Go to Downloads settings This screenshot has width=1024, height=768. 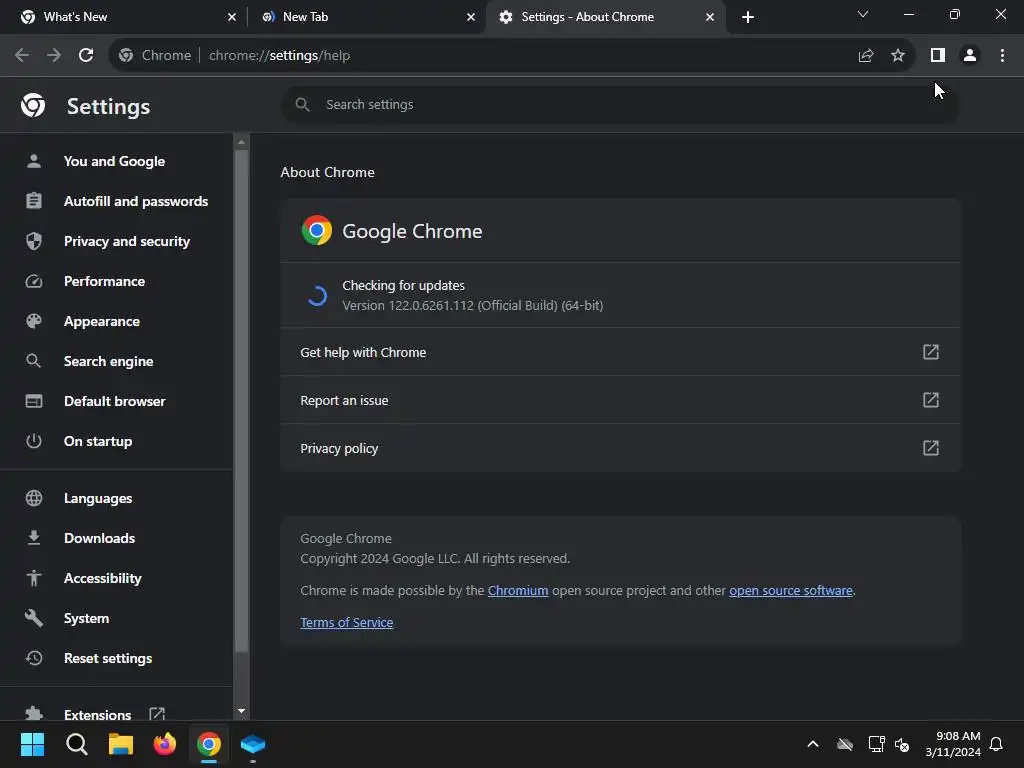click(99, 538)
